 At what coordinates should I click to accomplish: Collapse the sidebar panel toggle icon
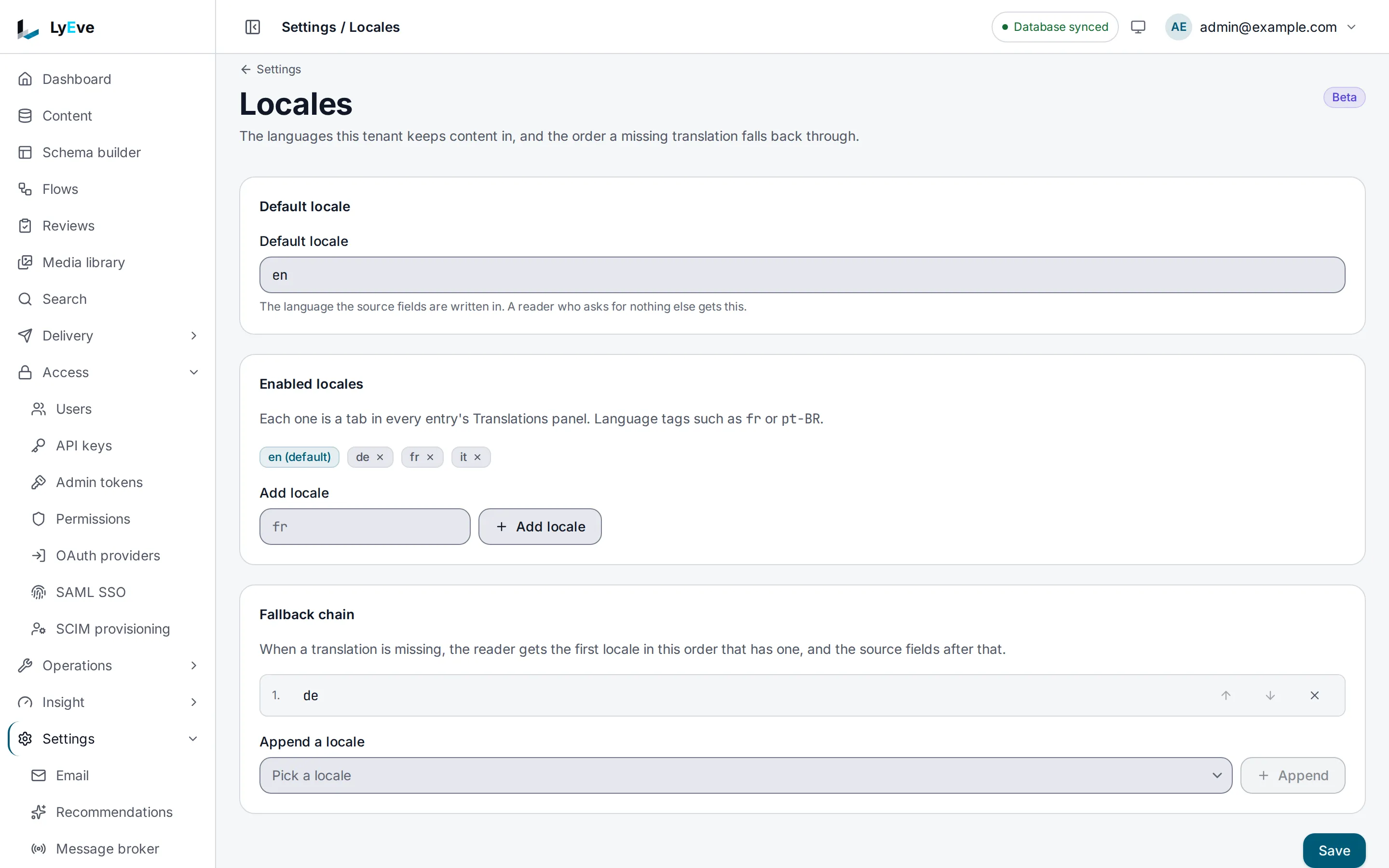click(253, 27)
